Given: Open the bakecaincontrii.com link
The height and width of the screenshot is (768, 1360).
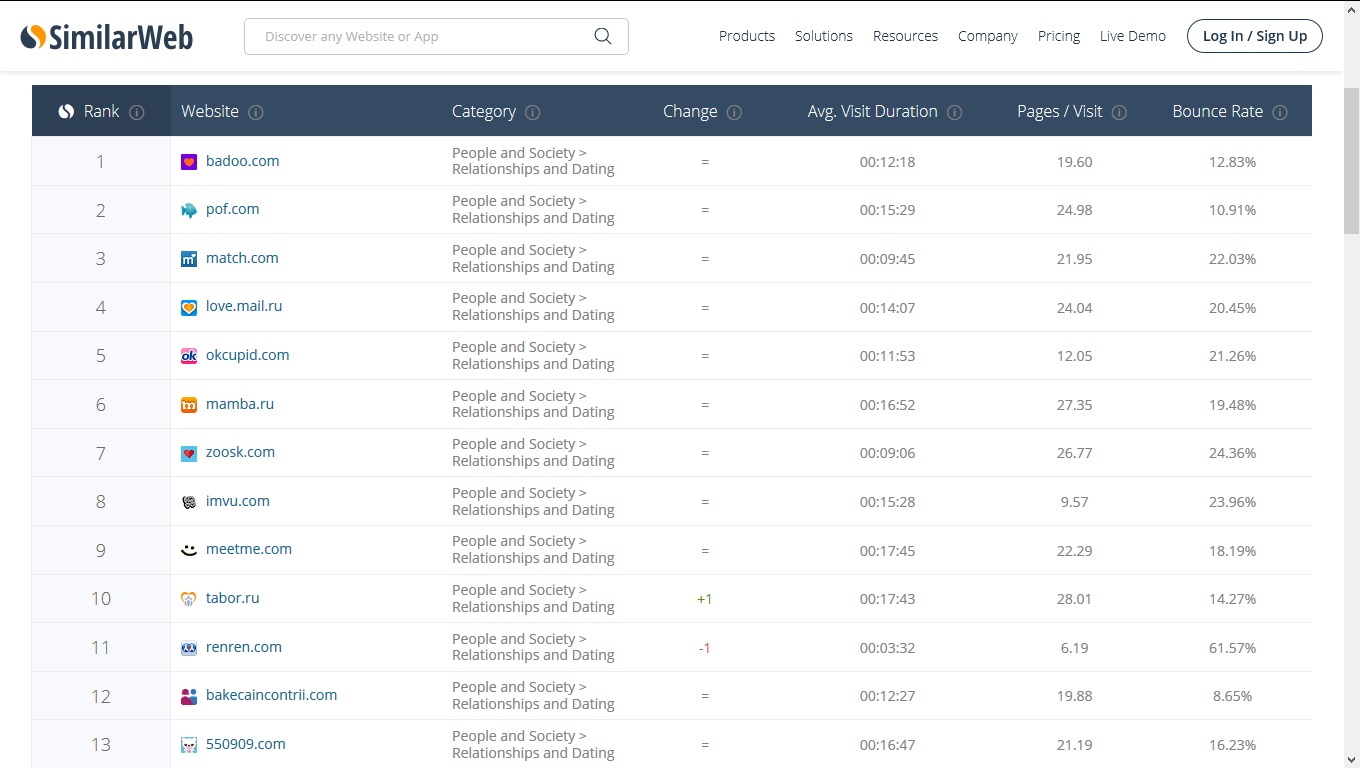Looking at the screenshot, I should [272, 695].
